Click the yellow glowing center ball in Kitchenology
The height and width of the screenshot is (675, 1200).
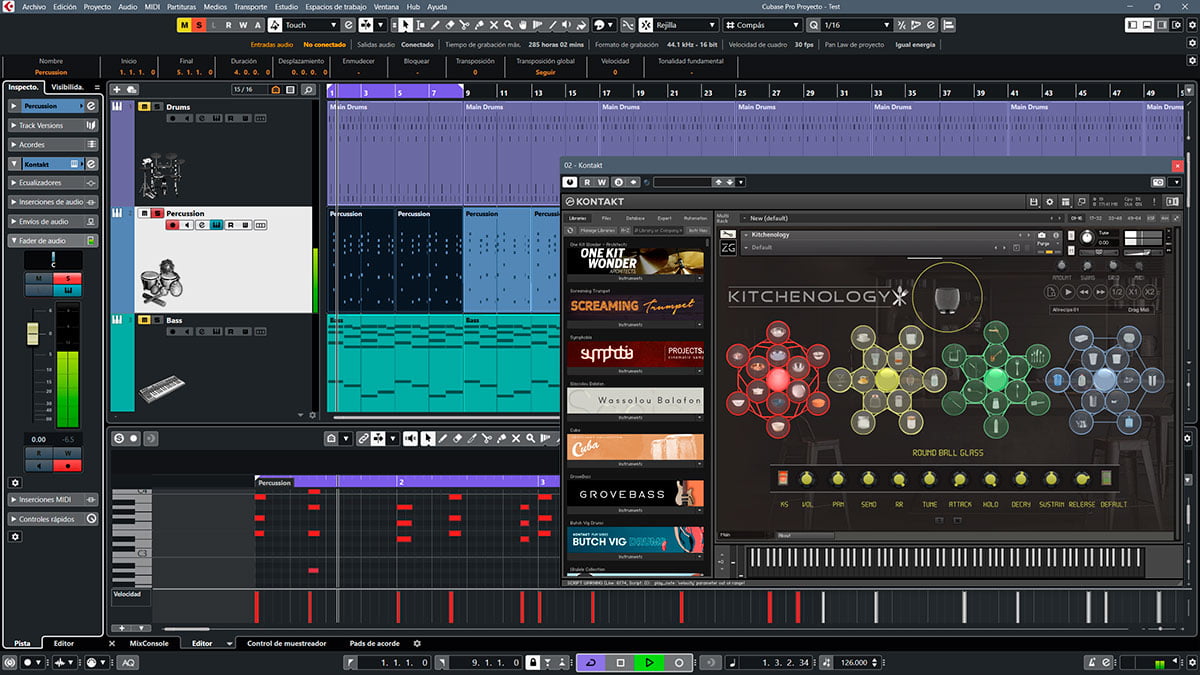click(887, 380)
